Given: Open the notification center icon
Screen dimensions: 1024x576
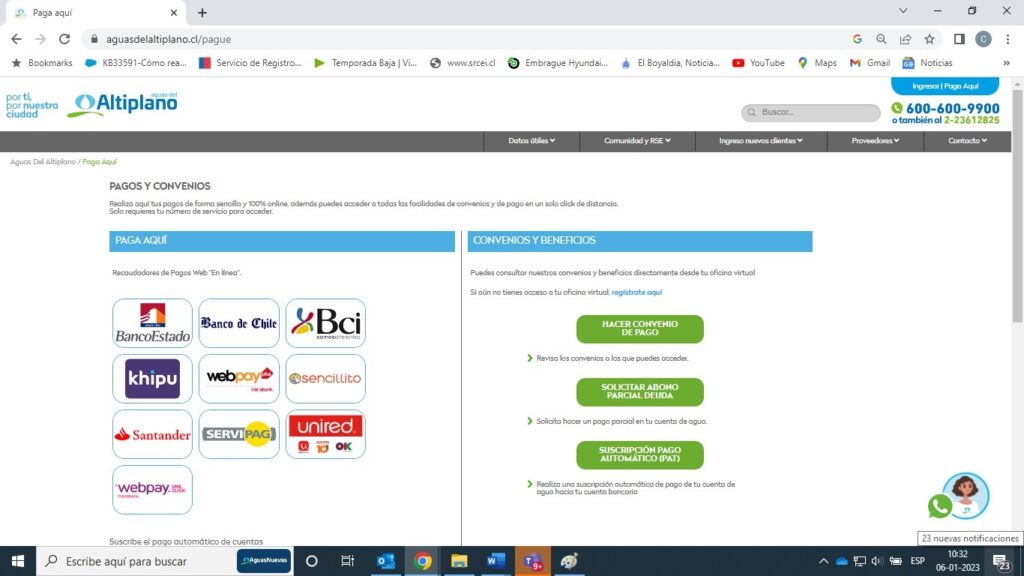Looking at the screenshot, I should 1002,562.
